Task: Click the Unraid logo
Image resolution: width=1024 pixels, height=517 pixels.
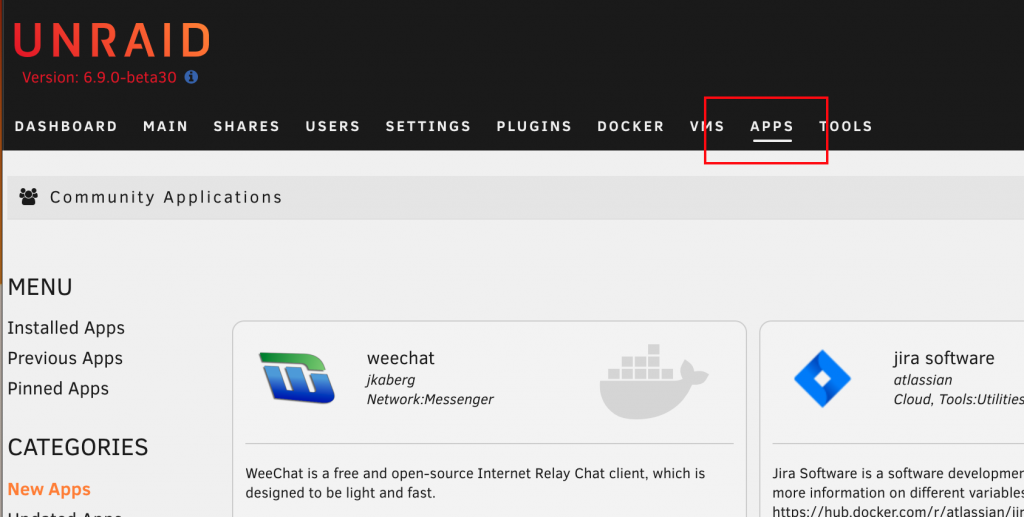Action: point(112,41)
